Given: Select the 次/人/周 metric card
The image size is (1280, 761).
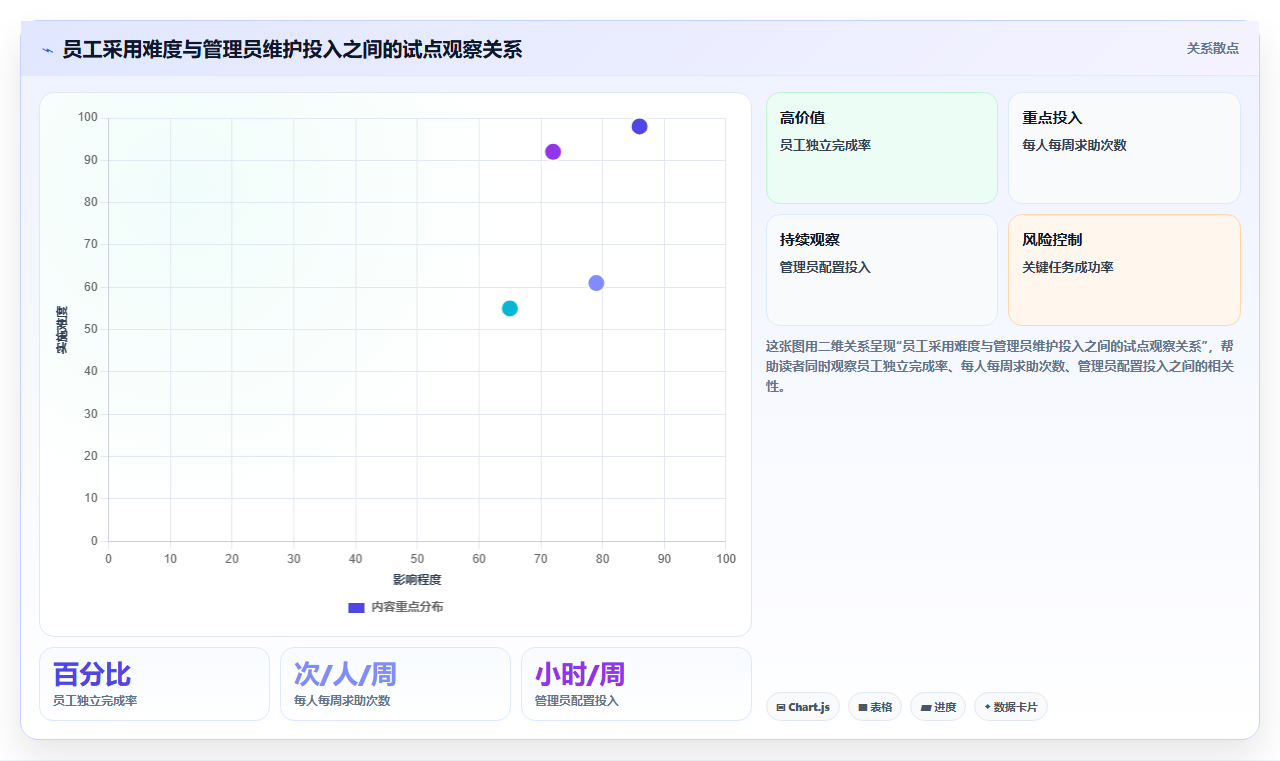Looking at the screenshot, I should pyautogui.click(x=395, y=684).
